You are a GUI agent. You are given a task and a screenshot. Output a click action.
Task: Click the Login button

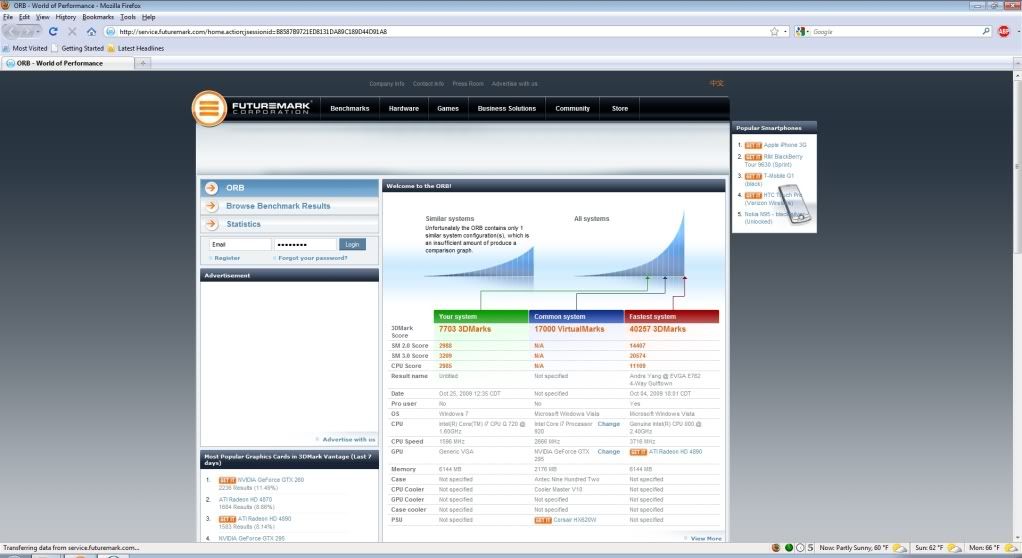353,244
